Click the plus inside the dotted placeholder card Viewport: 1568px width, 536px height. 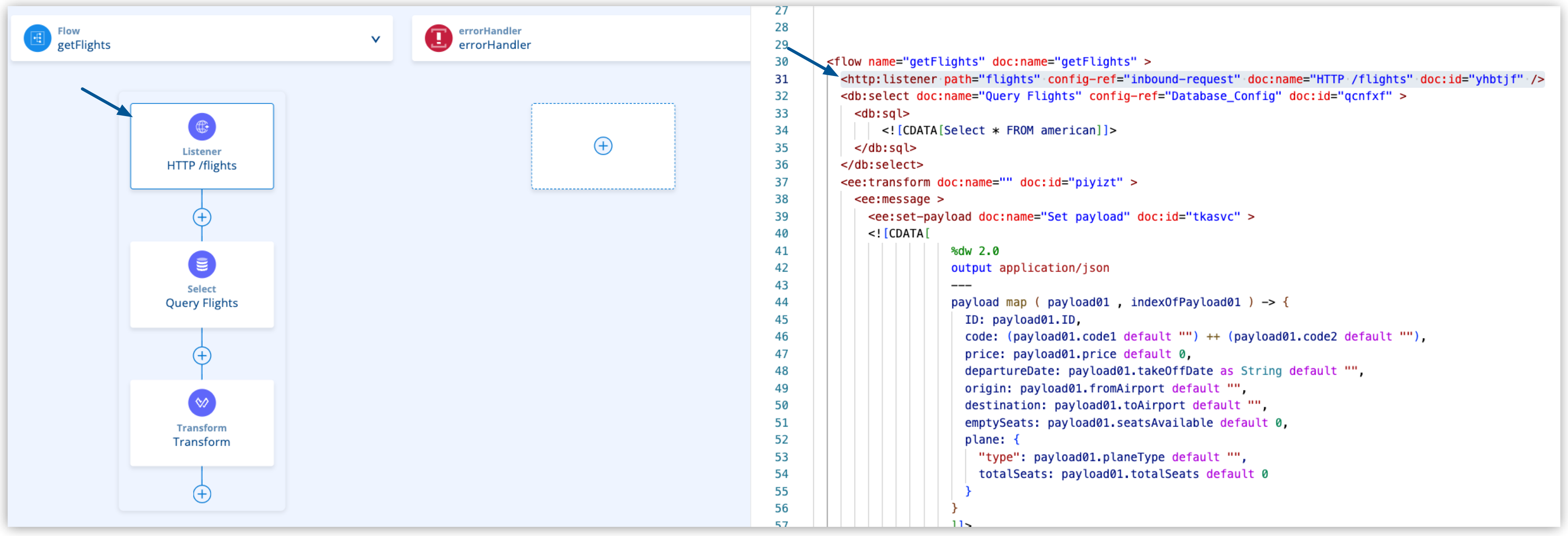point(603,146)
